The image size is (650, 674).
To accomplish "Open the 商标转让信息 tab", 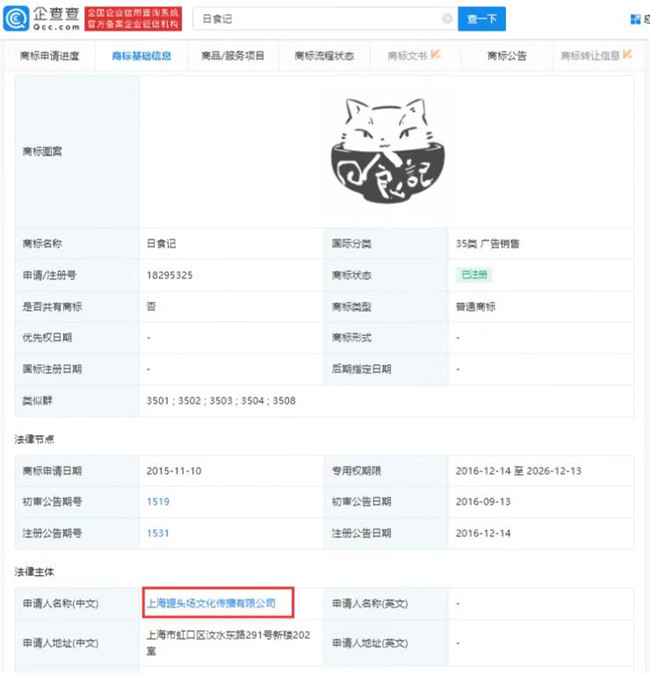I will coord(597,56).
